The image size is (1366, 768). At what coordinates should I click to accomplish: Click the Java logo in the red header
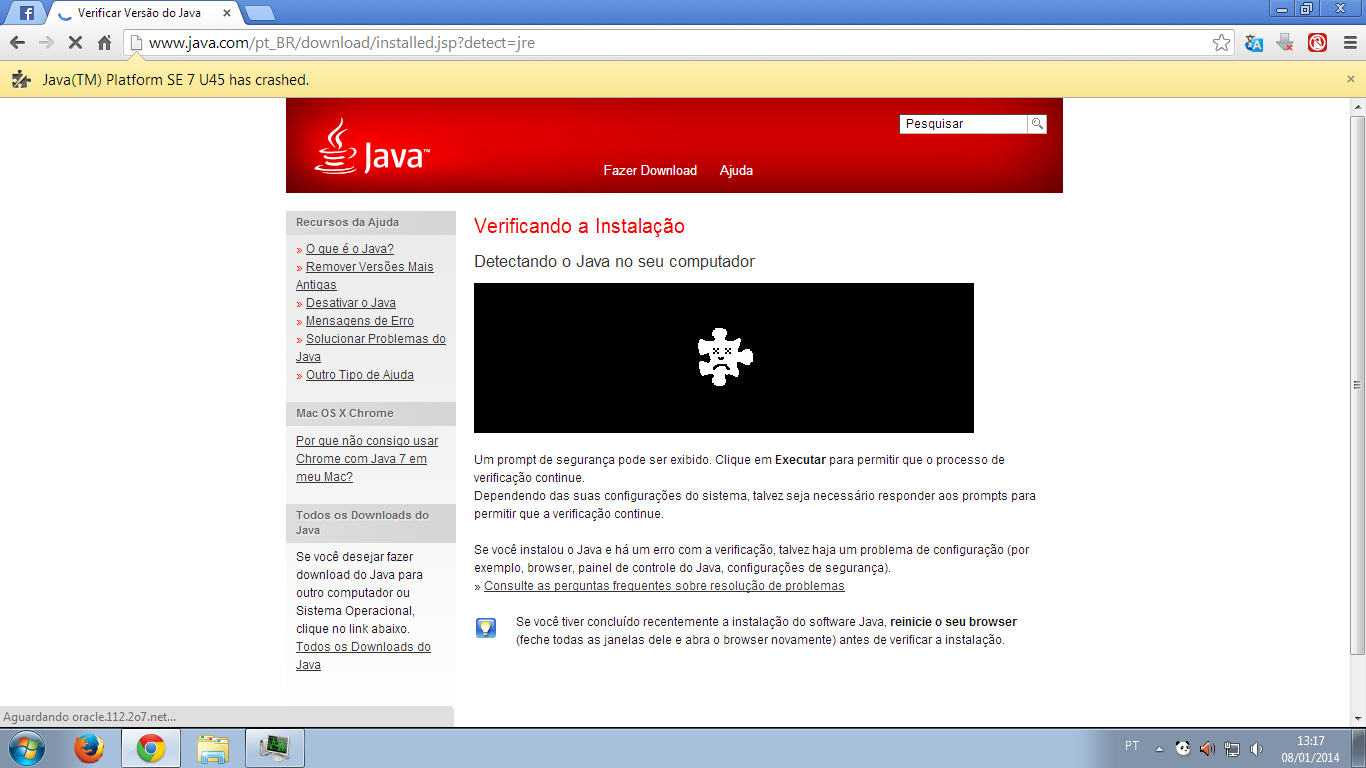click(371, 146)
